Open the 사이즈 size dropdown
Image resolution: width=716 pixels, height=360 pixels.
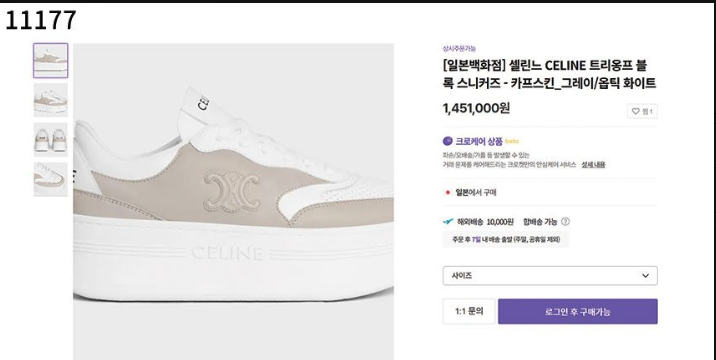550,275
